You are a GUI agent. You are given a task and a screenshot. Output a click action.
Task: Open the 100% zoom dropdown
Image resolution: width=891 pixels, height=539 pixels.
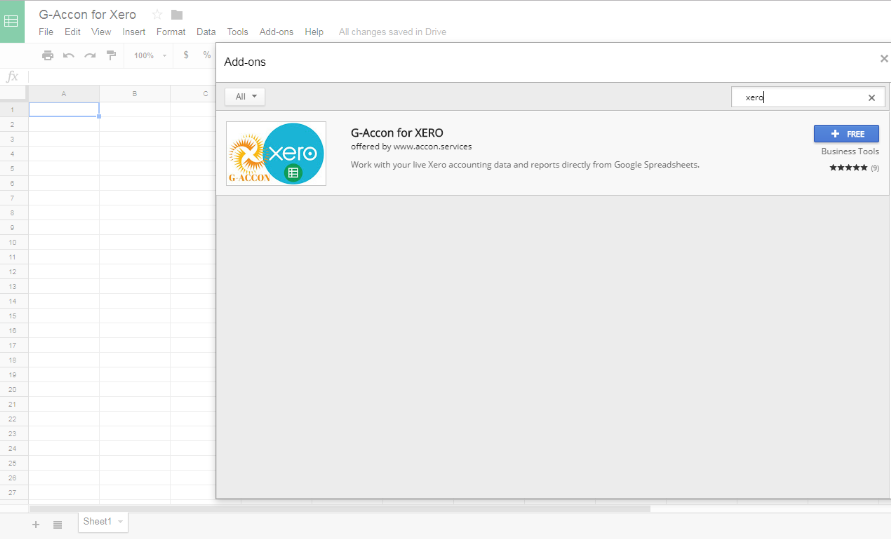150,55
